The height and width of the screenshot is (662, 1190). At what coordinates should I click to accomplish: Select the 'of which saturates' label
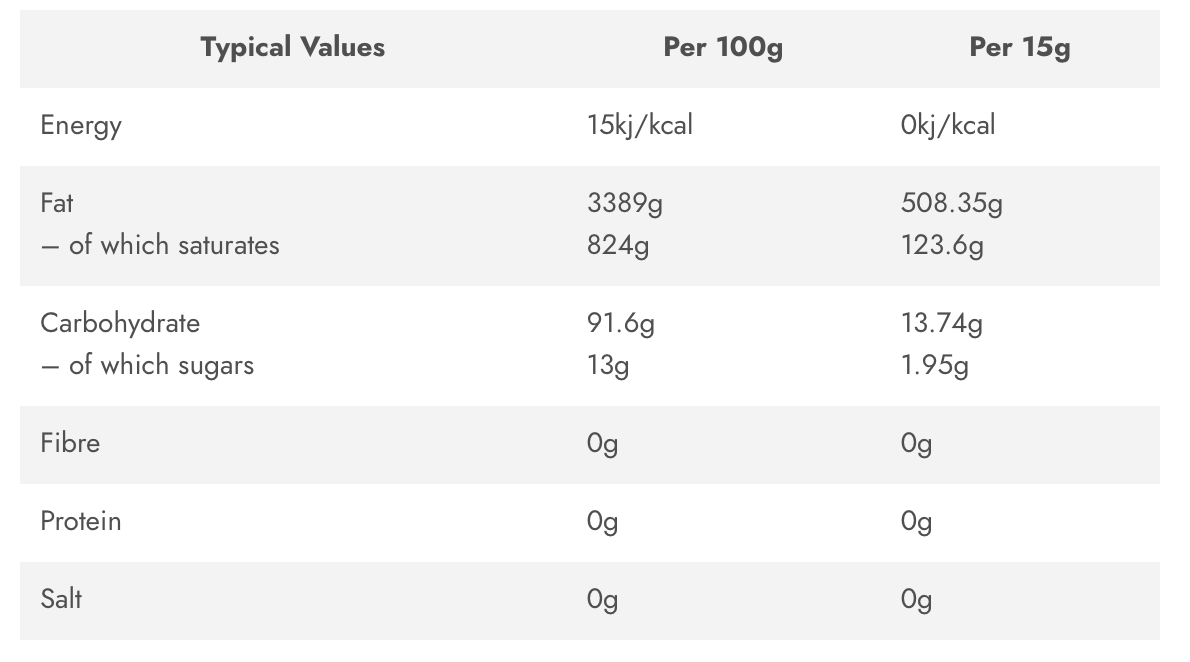159,245
